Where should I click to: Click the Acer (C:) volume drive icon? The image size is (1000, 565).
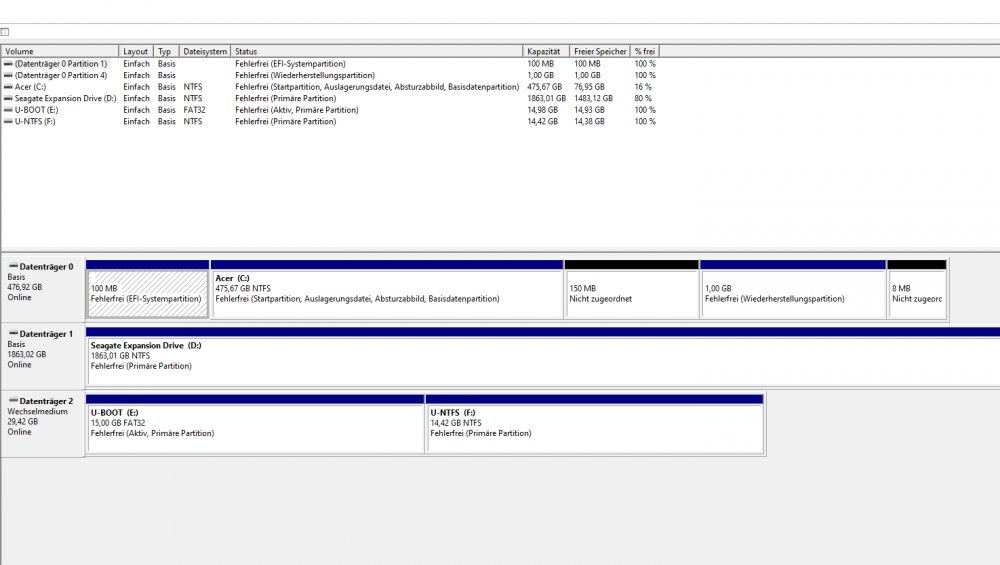pyautogui.click(x=9, y=87)
